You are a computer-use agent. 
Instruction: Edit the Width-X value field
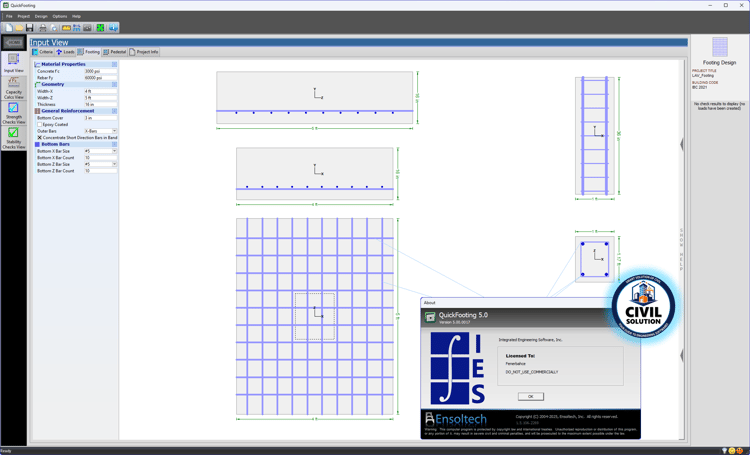point(100,91)
